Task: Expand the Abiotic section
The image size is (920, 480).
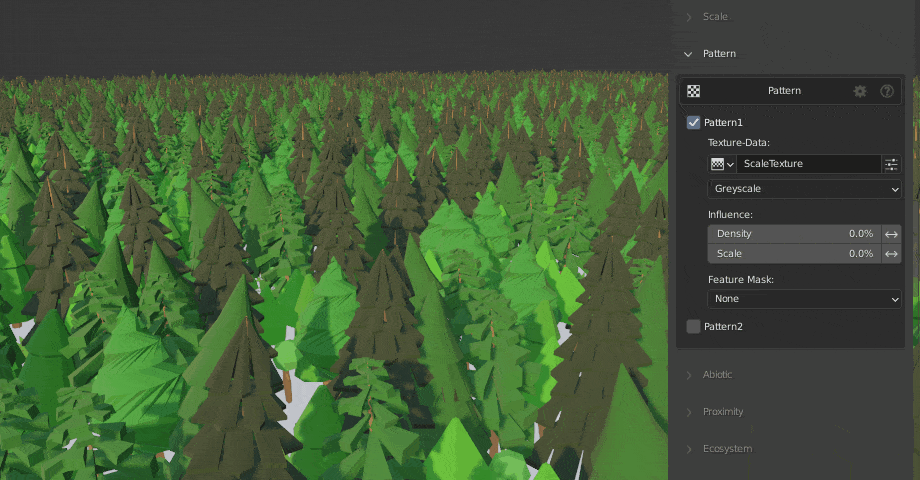Action: (689, 375)
